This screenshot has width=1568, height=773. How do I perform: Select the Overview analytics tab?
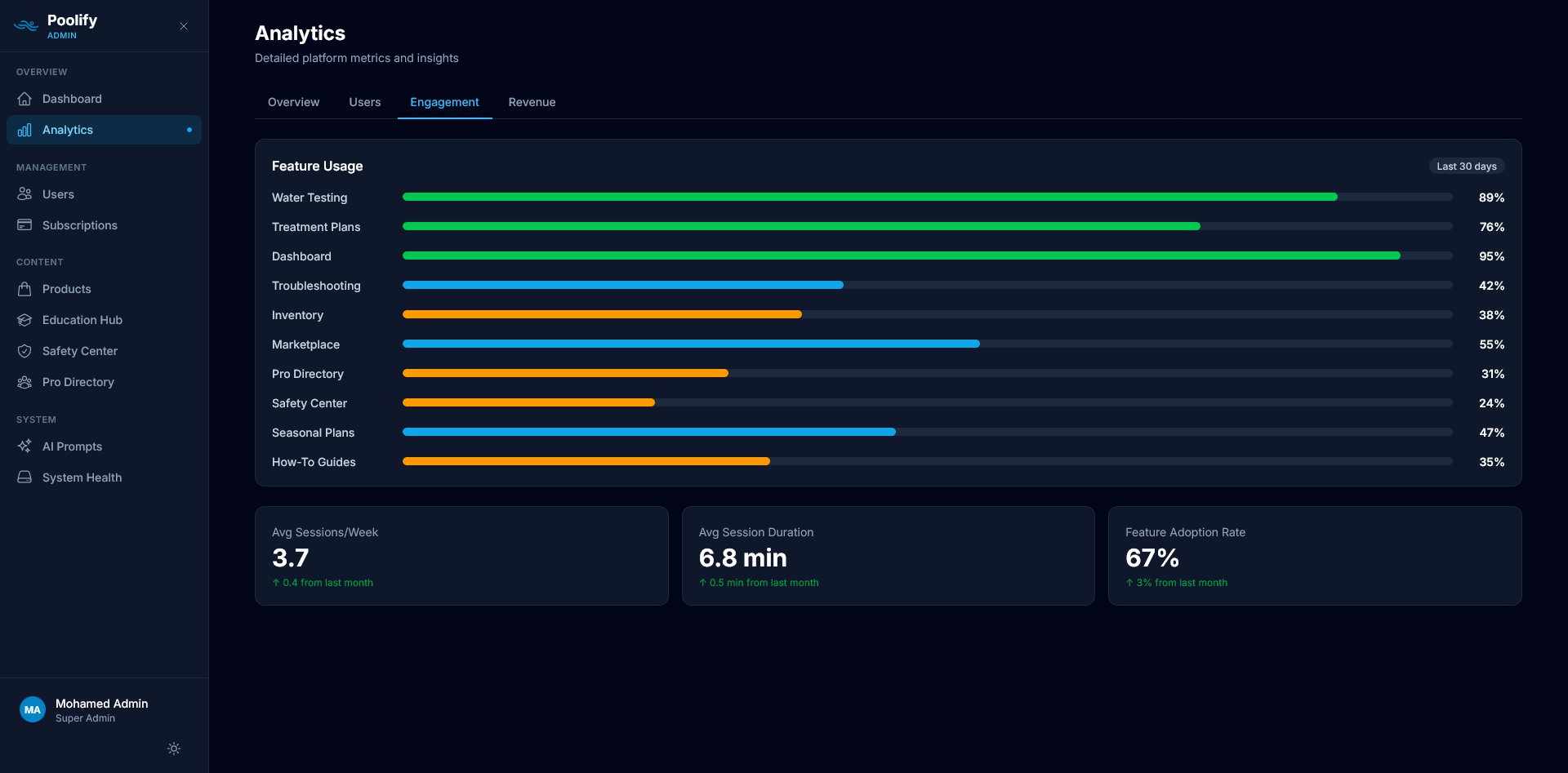293,101
